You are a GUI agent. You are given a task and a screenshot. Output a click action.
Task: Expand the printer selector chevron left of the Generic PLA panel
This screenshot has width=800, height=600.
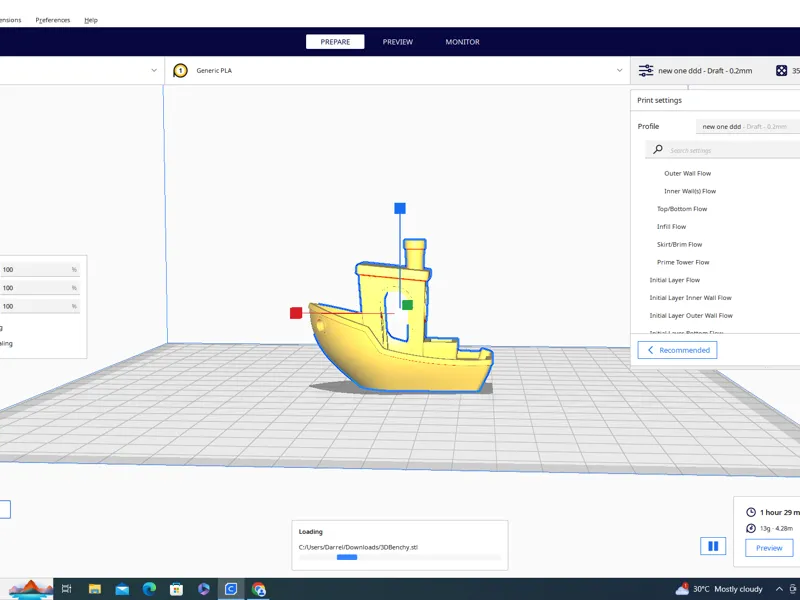[154, 70]
